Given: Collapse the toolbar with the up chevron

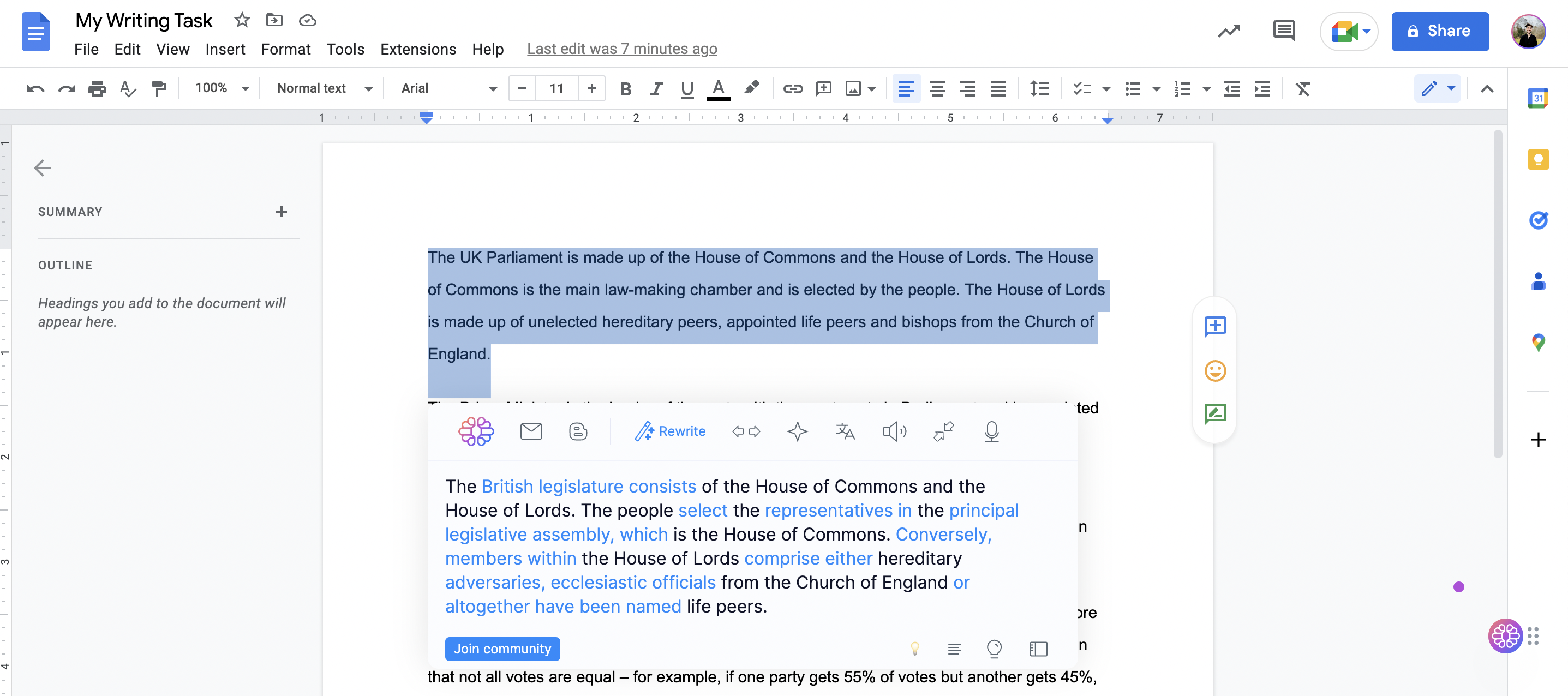Looking at the screenshot, I should 1487,89.
